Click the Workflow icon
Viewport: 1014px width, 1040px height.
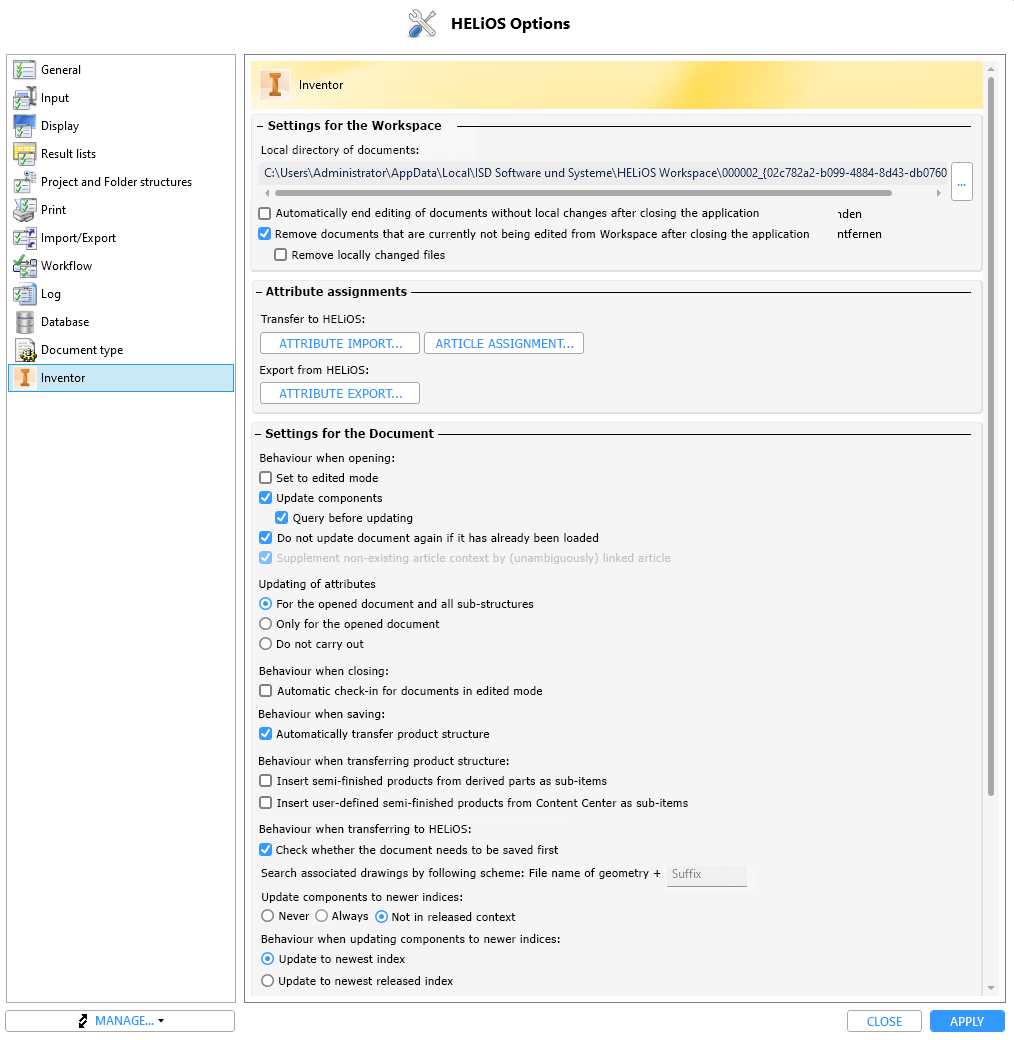(x=25, y=266)
